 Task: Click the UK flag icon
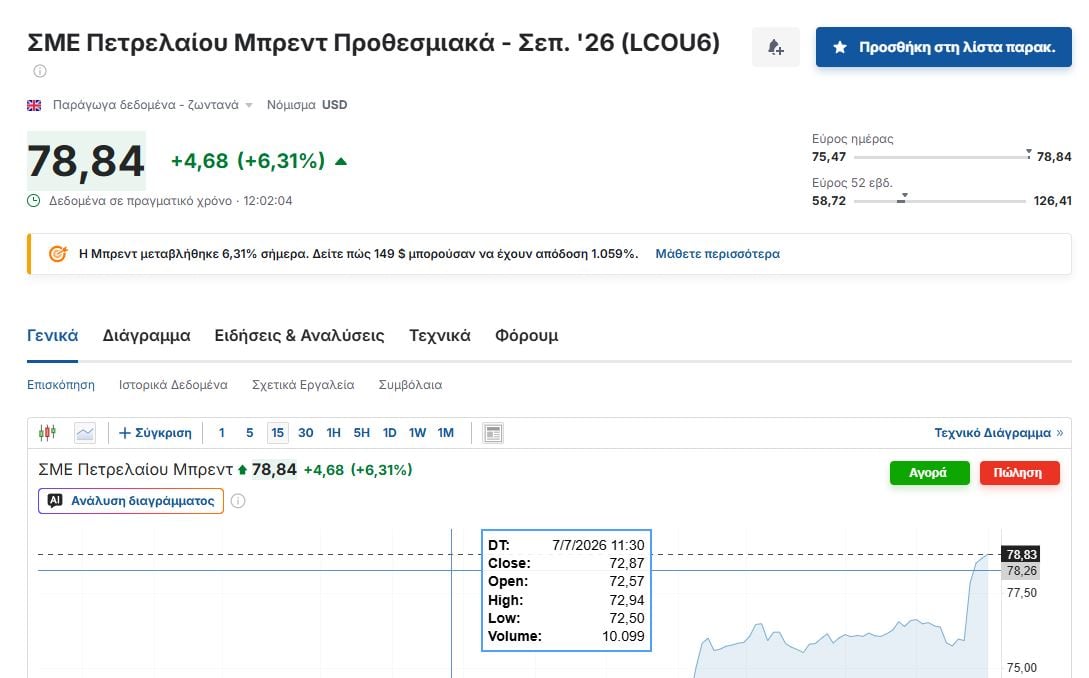pyautogui.click(x=34, y=106)
